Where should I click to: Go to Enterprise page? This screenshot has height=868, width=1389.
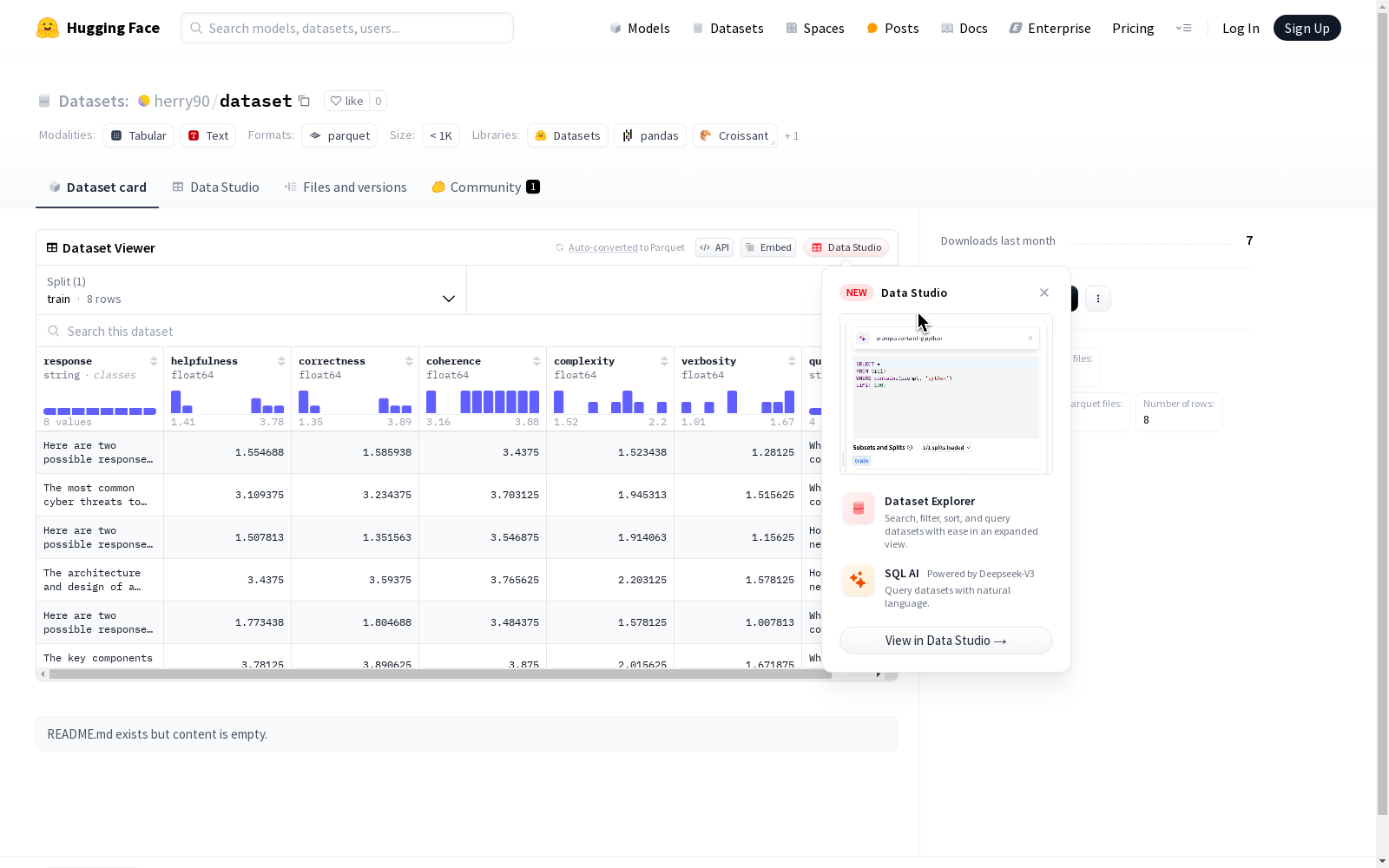(1050, 28)
